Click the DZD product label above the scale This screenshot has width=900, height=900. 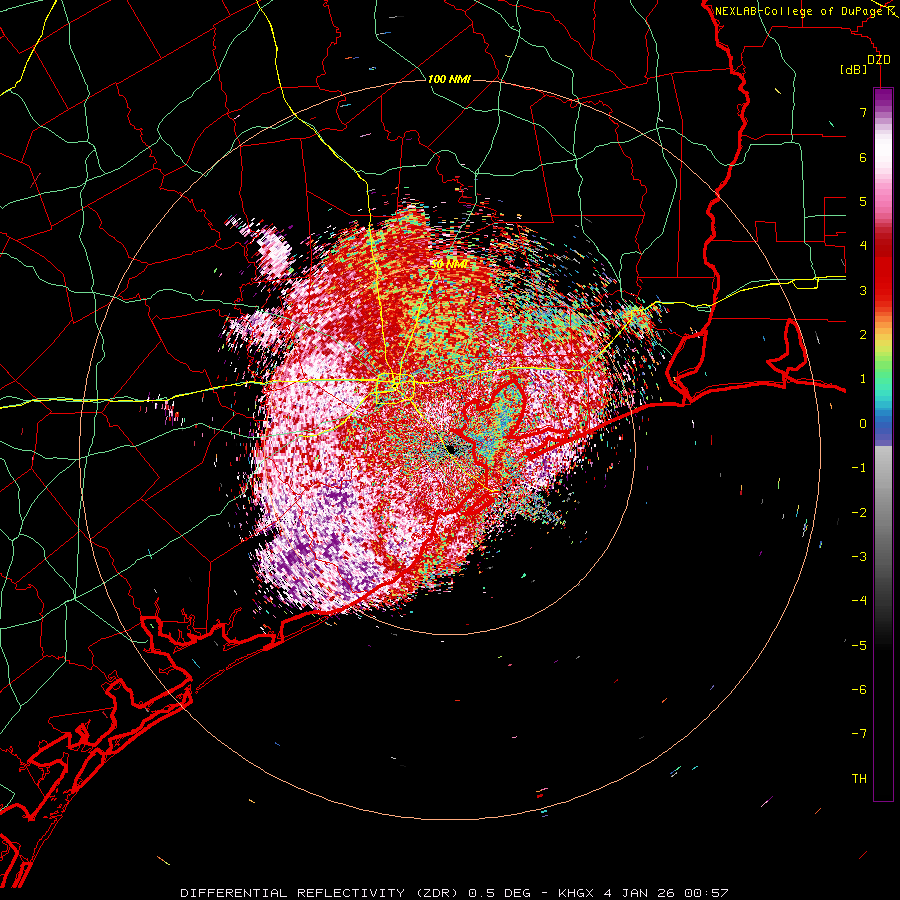click(x=879, y=60)
